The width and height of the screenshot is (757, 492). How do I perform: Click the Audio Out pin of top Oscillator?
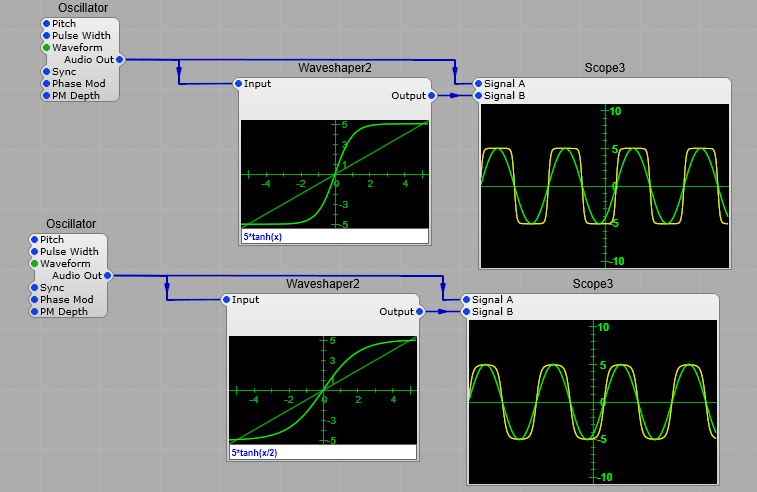[x=120, y=60]
